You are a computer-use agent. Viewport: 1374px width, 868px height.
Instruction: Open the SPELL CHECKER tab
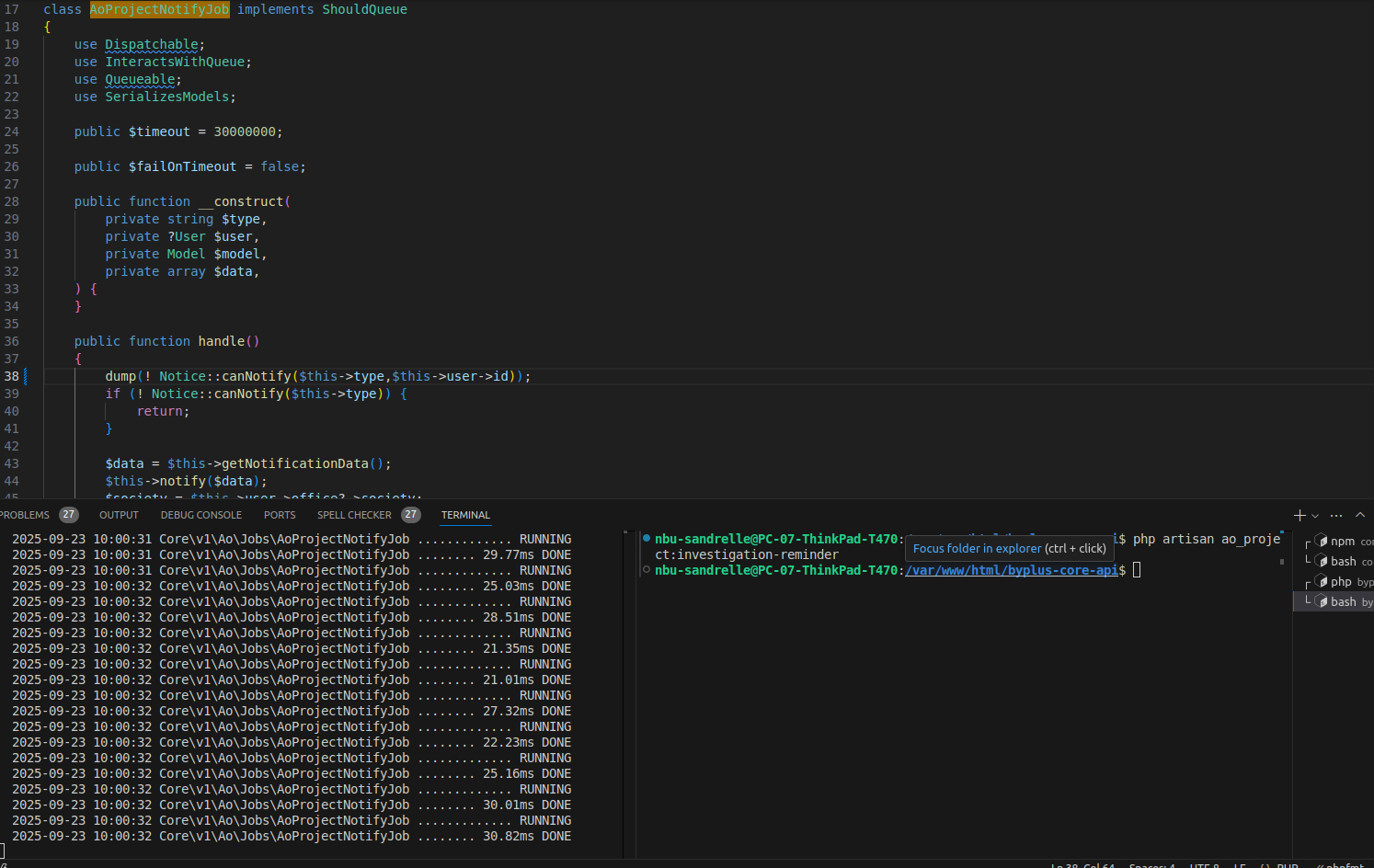(354, 515)
